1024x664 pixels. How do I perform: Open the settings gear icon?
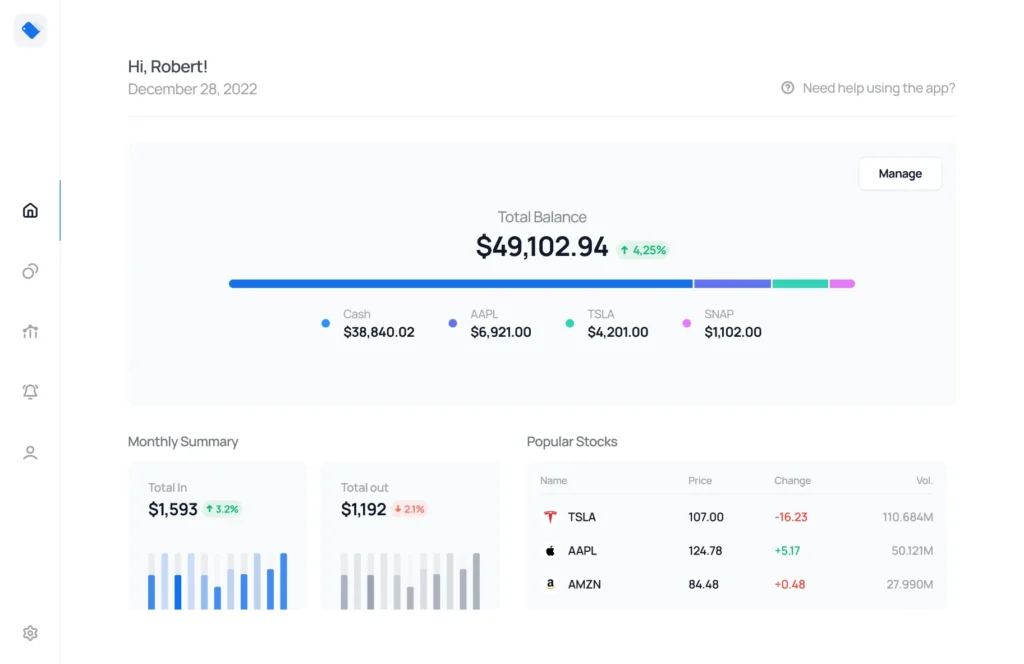click(x=30, y=633)
